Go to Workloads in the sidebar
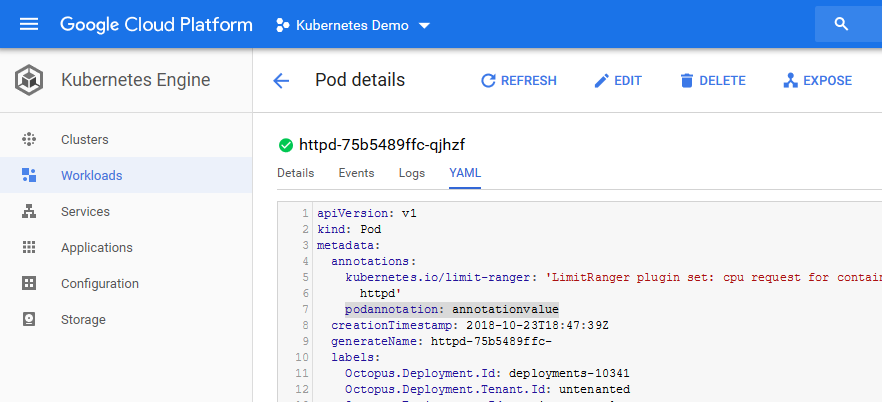Image resolution: width=882 pixels, height=402 pixels. (x=91, y=176)
